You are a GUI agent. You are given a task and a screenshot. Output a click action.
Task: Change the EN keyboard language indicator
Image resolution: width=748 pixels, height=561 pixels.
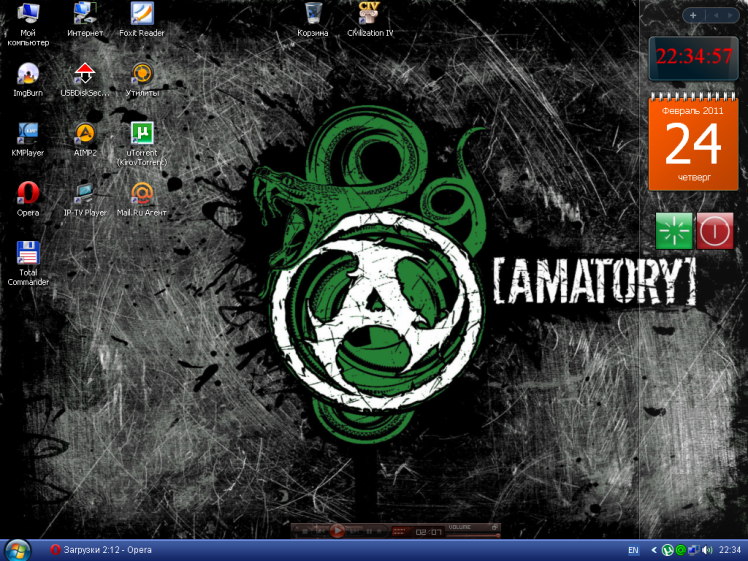click(x=633, y=550)
